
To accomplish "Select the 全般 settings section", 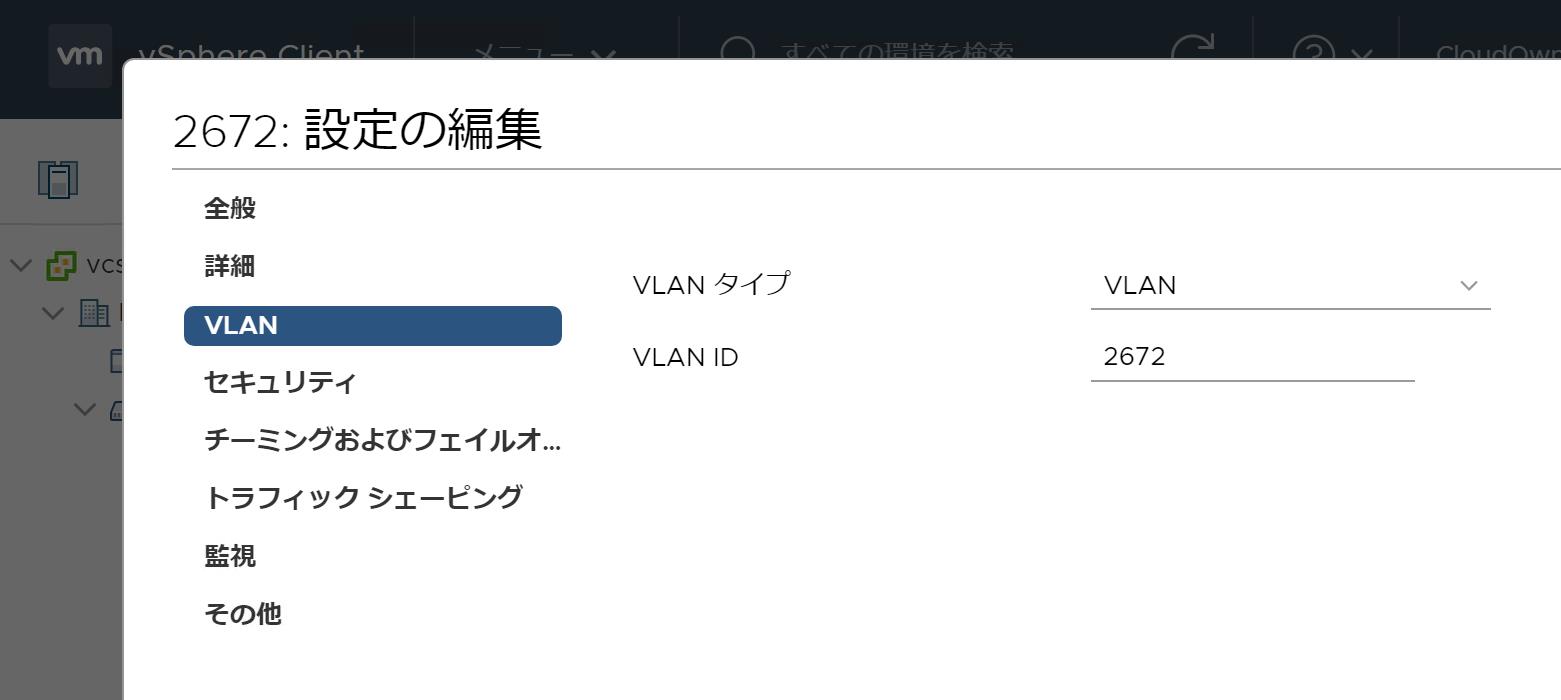I will pos(230,209).
